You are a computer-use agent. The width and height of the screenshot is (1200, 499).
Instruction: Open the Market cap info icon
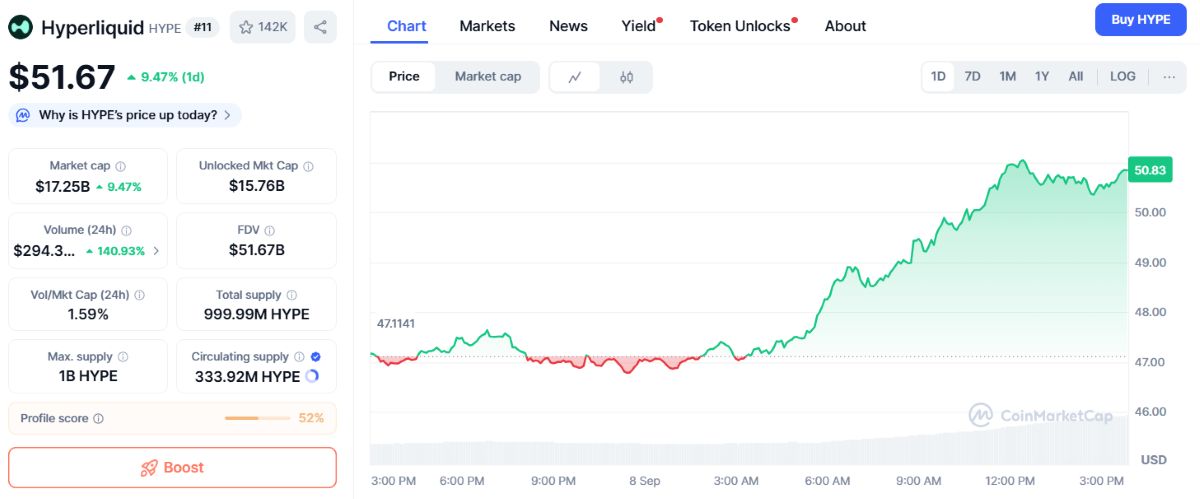(121, 166)
